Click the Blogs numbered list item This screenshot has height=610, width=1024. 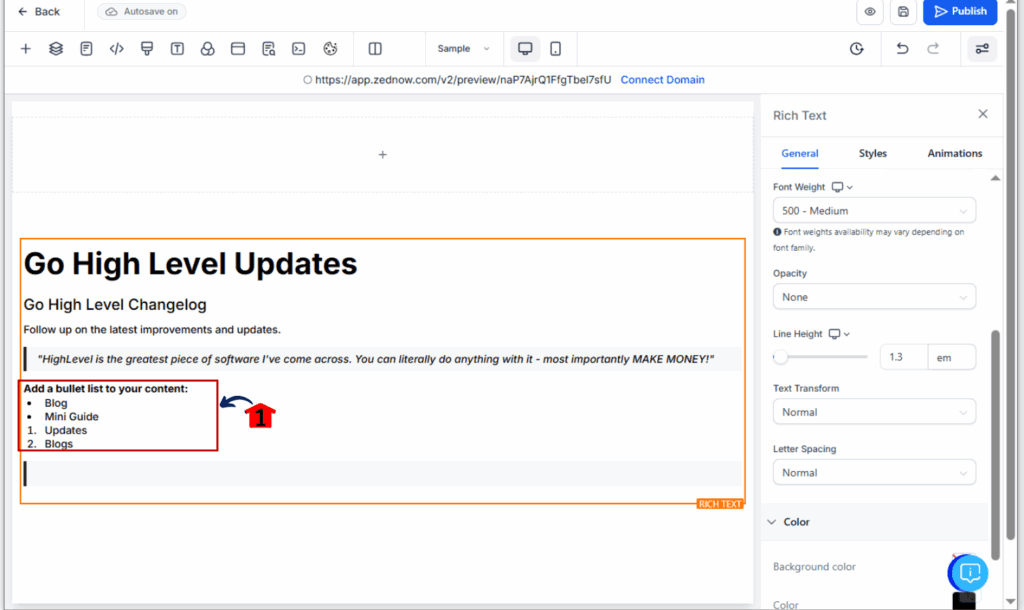tap(59, 444)
